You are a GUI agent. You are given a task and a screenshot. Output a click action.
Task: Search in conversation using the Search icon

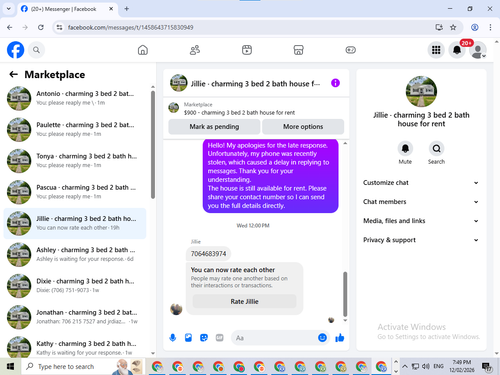click(x=436, y=149)
